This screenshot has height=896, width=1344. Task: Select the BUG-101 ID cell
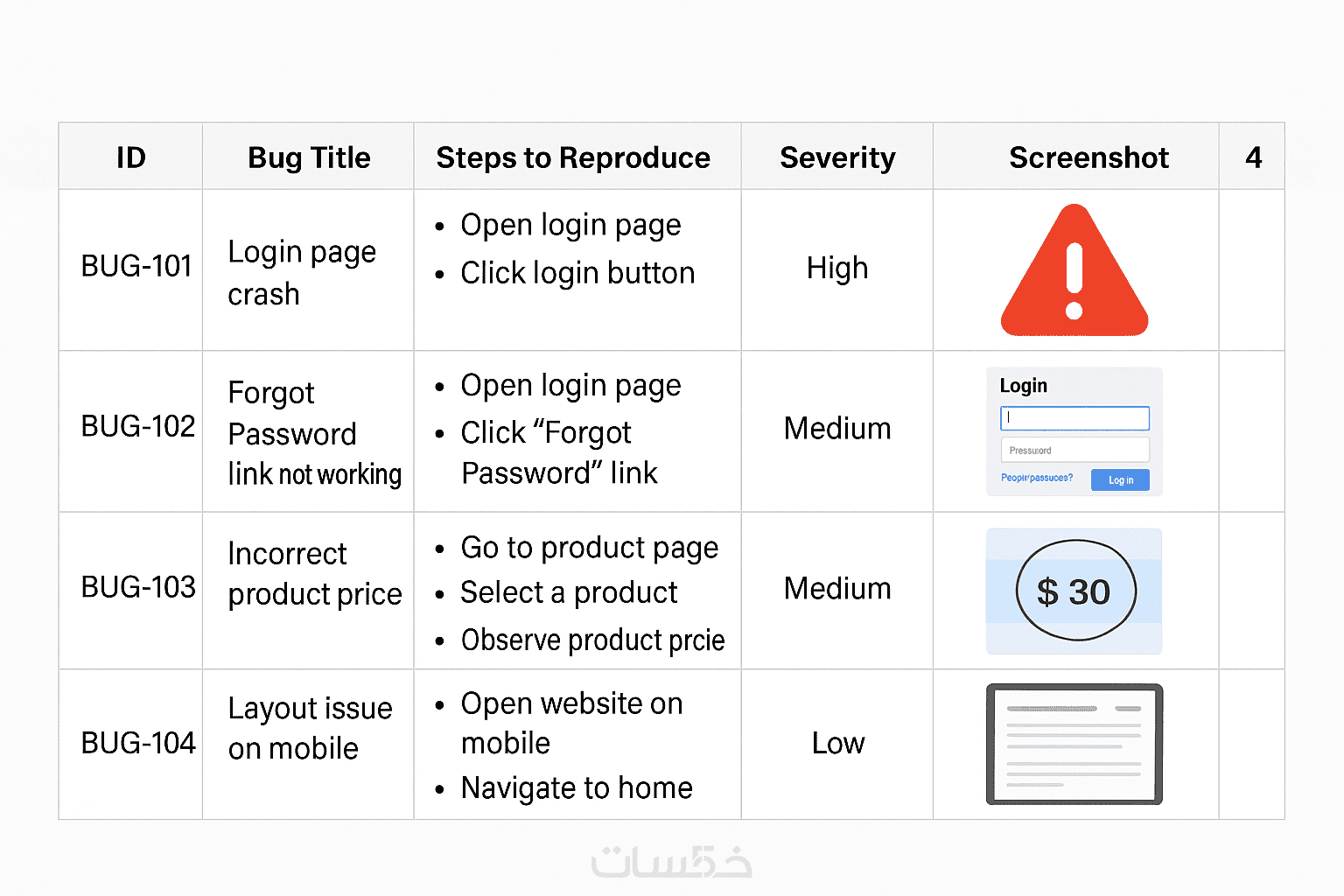[136, 266]
